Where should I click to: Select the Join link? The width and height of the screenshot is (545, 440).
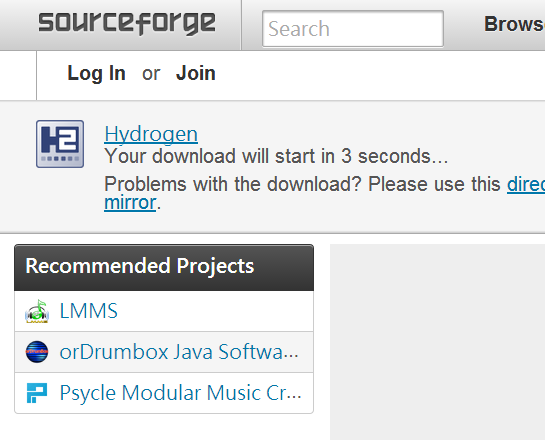196,73
